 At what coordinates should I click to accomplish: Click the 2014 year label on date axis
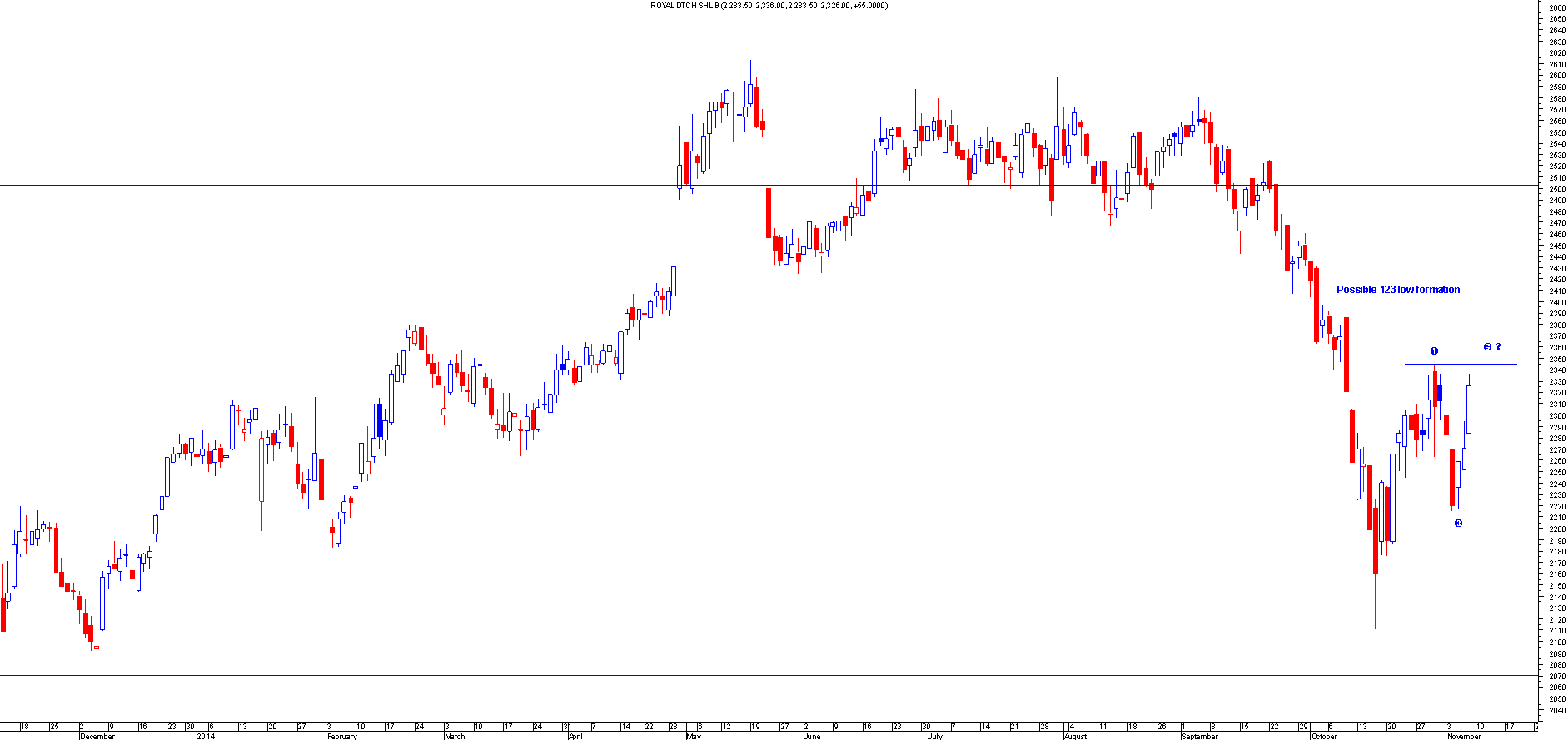(x=206, y=736)
